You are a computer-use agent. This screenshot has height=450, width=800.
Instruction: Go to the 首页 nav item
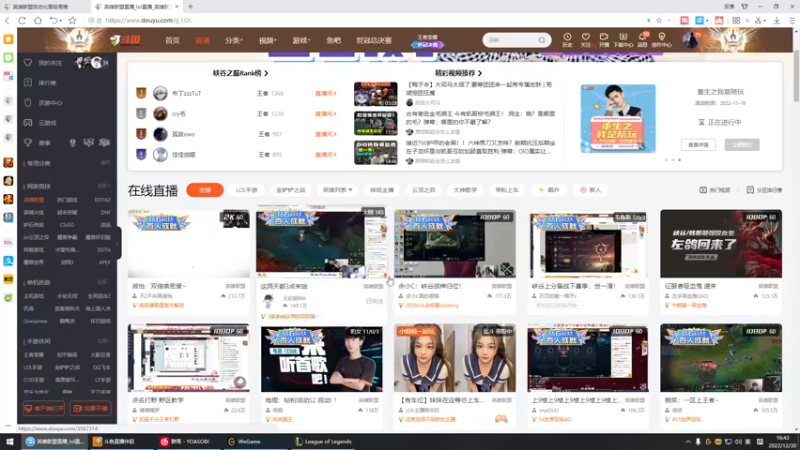(x=172, y=40)
